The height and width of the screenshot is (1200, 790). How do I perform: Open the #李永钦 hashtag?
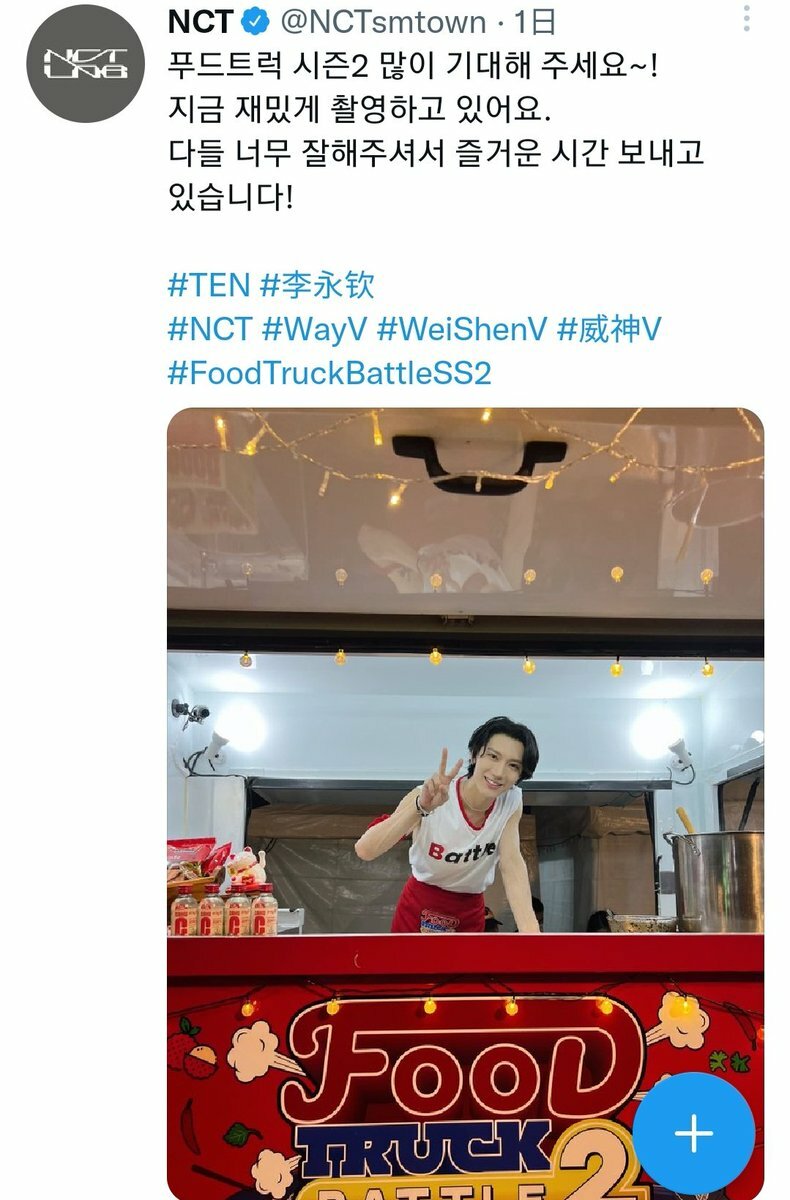tap(317, 285)
